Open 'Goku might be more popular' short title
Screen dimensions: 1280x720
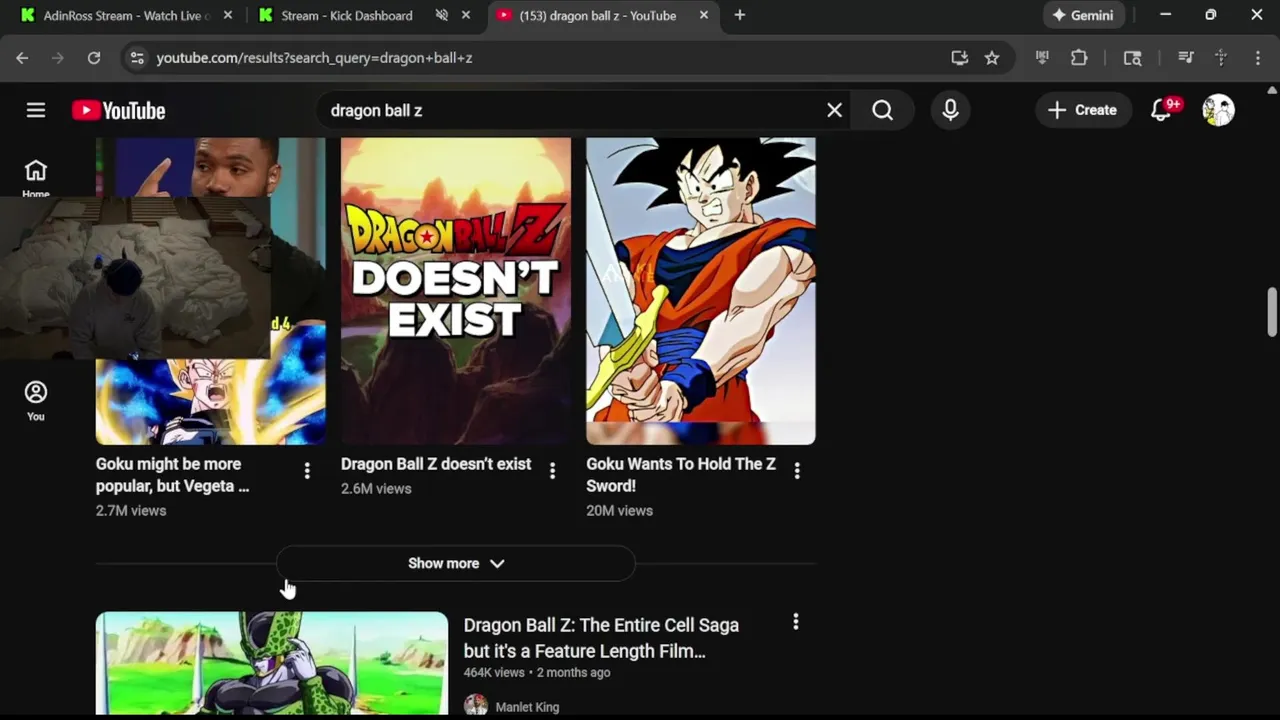click(172, 475)
